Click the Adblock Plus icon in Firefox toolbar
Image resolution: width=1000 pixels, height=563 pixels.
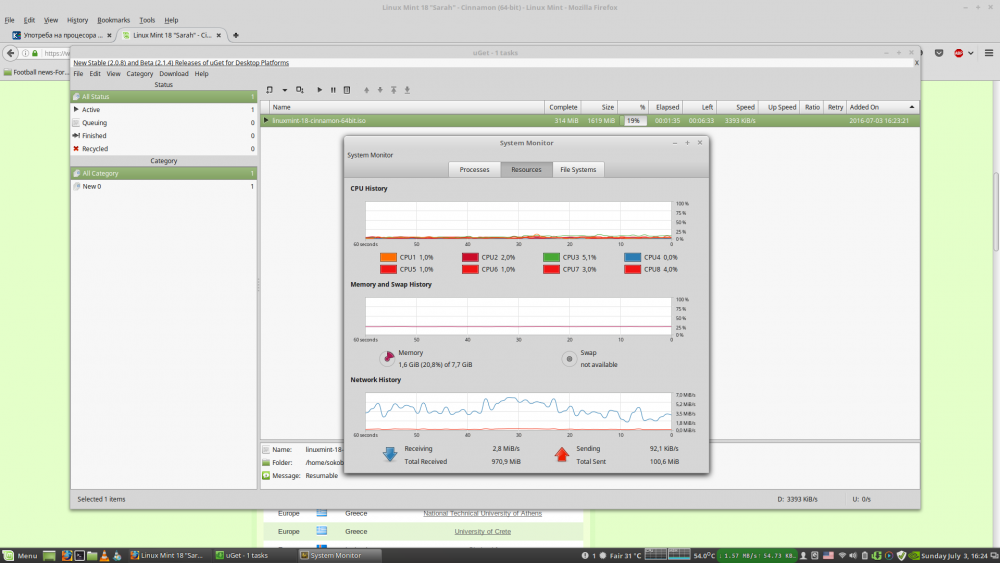[x=959, y=53]
